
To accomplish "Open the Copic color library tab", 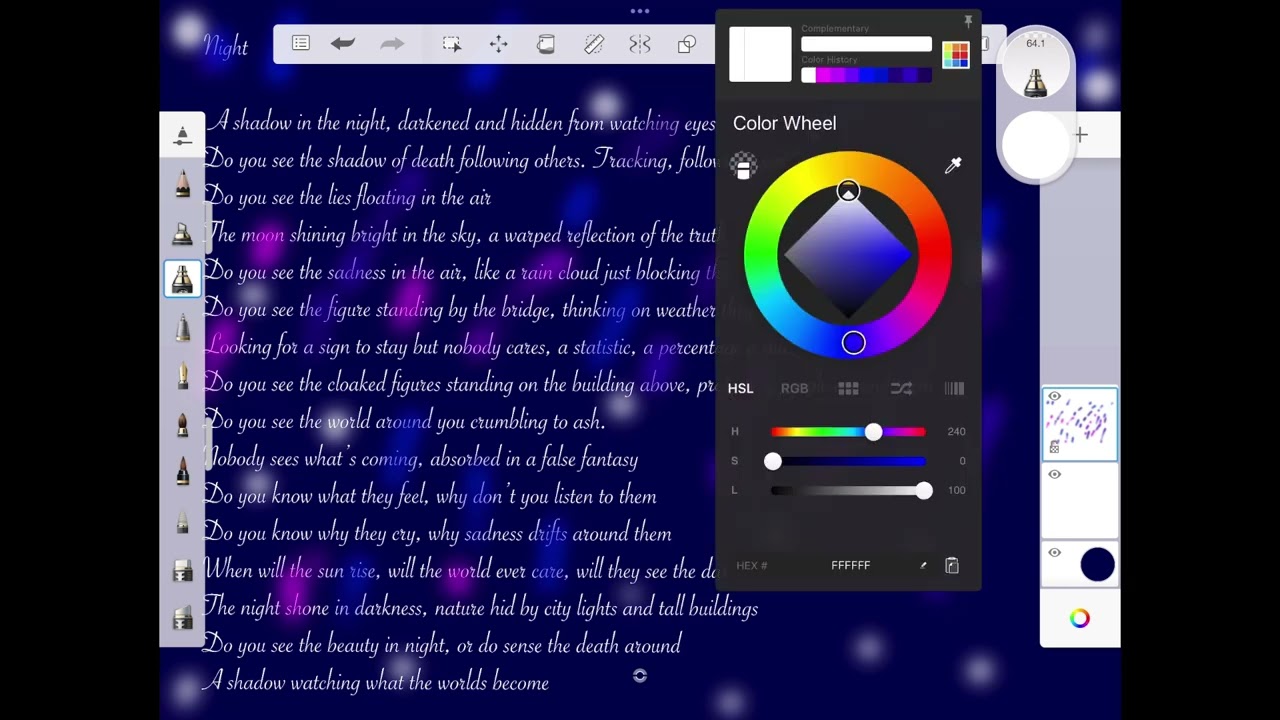I will pos(954,388).
